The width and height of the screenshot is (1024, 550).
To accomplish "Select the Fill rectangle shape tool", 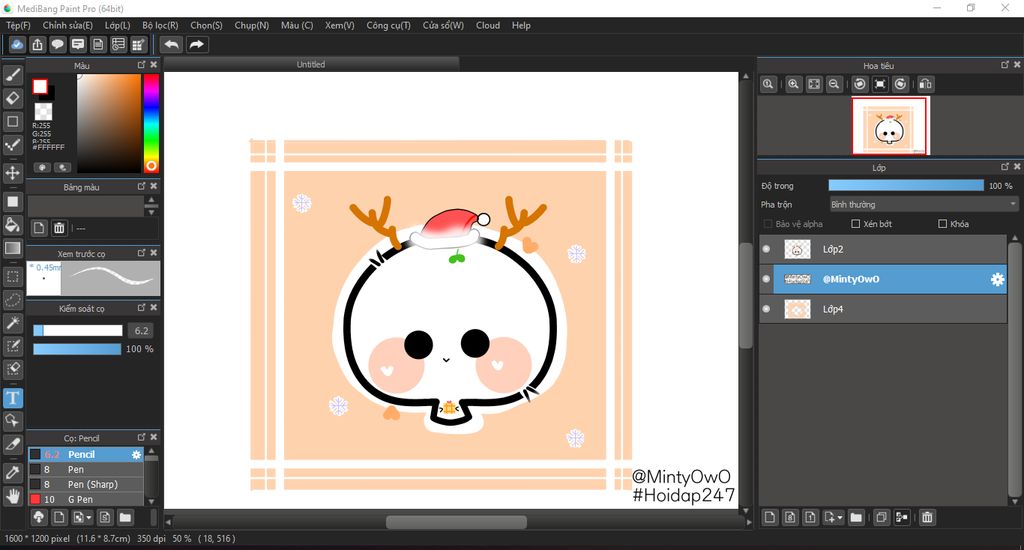I will tap(12, 202).
